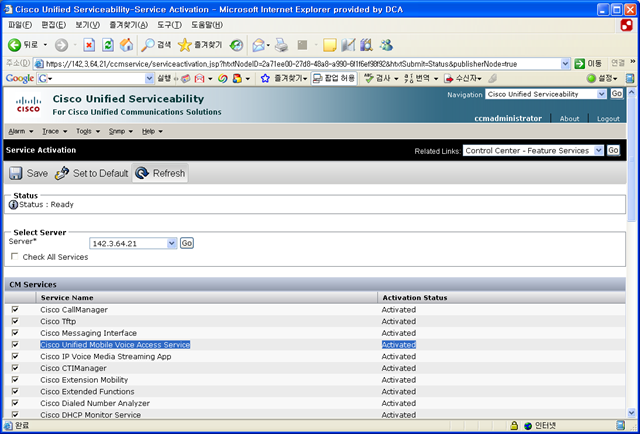The height and width of the screenshot is (434, 640).
Task: Open the 파일(F) menu
Action: pyautogui.click(x=20, y=25)
